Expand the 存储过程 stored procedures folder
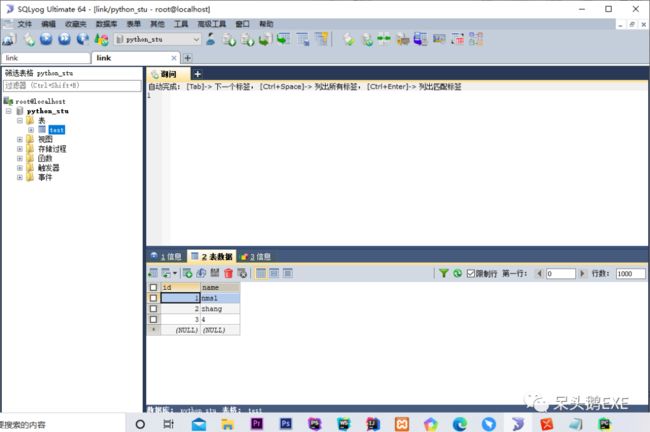This screenshot has height=432, width=650. pos(19,149)
